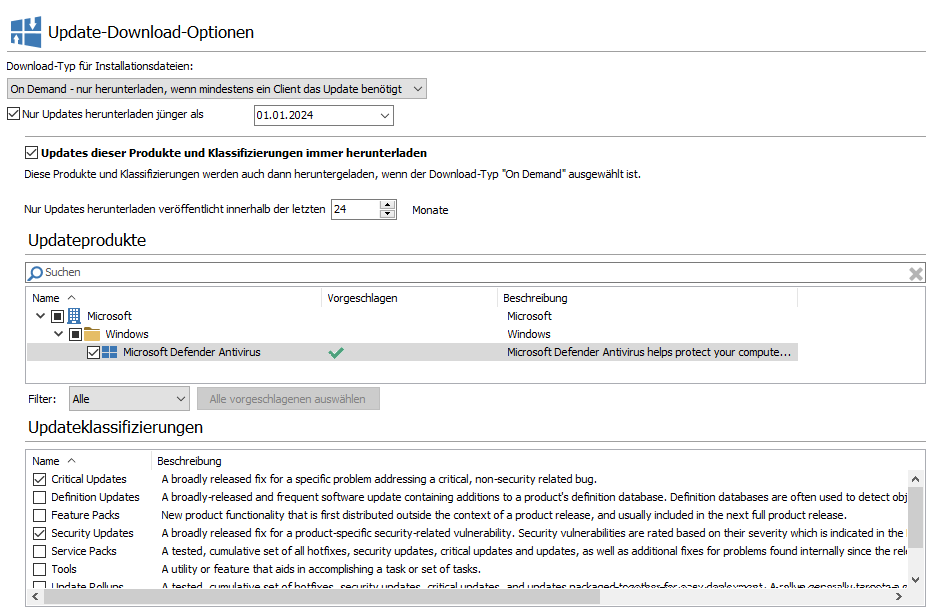Uncheck Microsoft Defender Antivirus checkbox
Viewport: 932px width, 611px height.
(93, 352)
